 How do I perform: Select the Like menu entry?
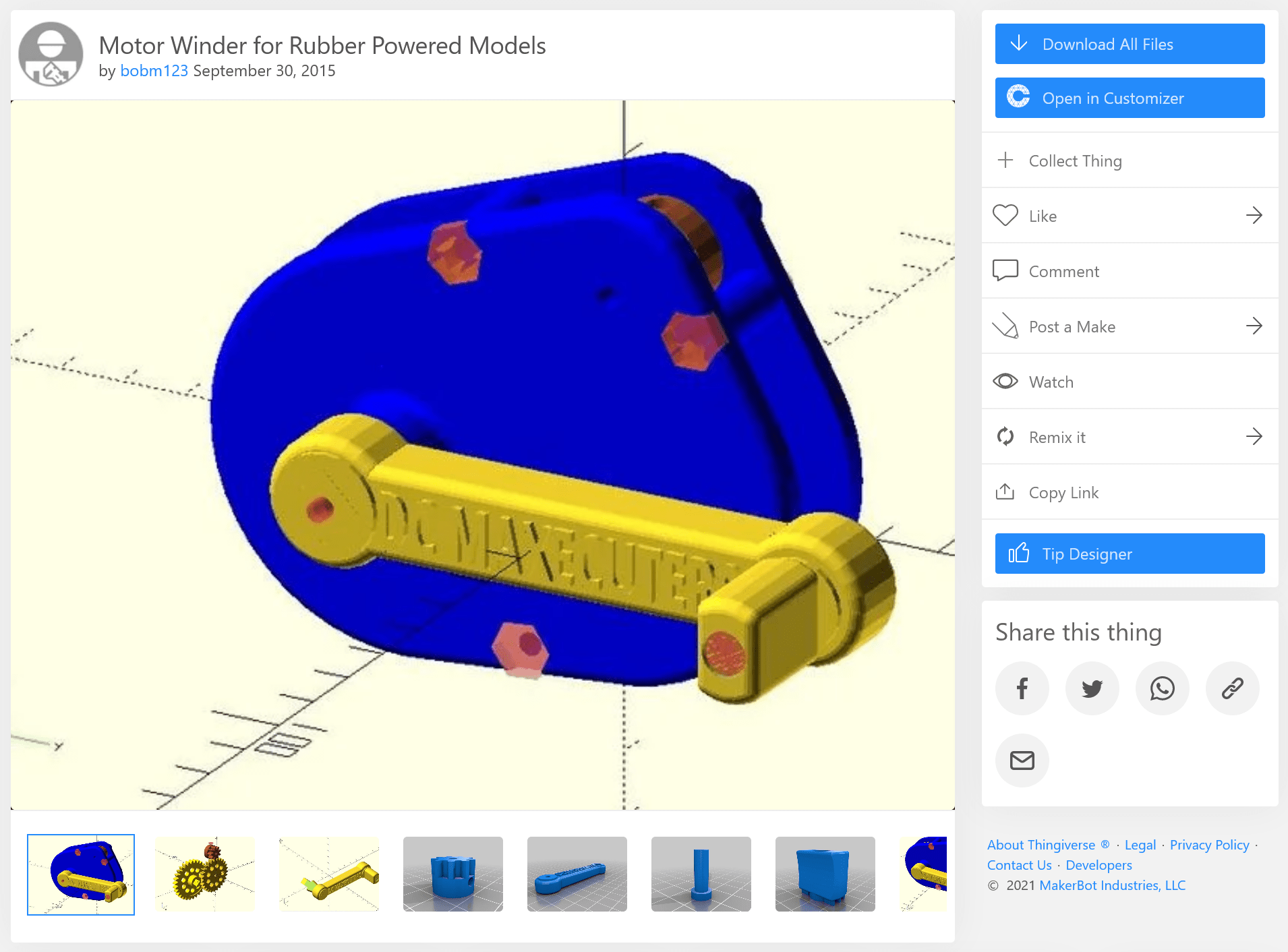[x=1130, y=216]
